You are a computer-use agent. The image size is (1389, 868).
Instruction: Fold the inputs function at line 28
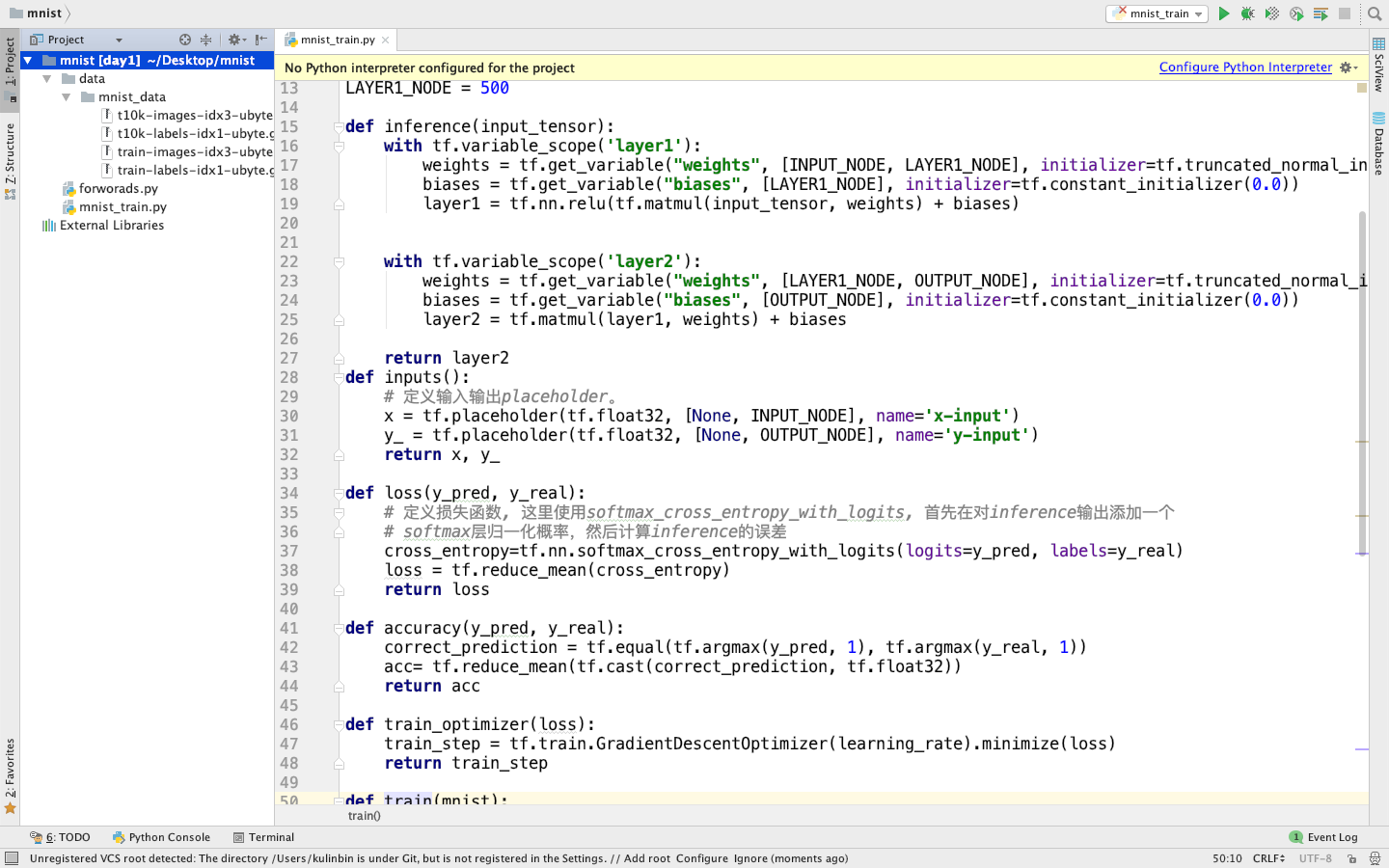[340, 377]
